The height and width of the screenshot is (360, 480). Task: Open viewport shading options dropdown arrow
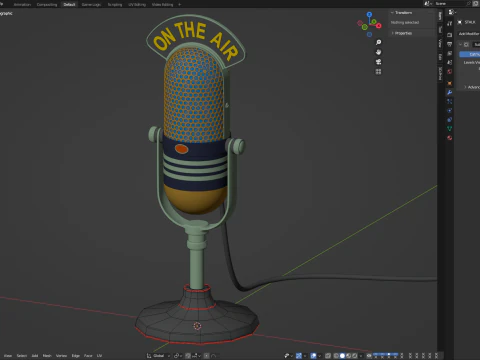pyautogui.click(x=361, y=356)
